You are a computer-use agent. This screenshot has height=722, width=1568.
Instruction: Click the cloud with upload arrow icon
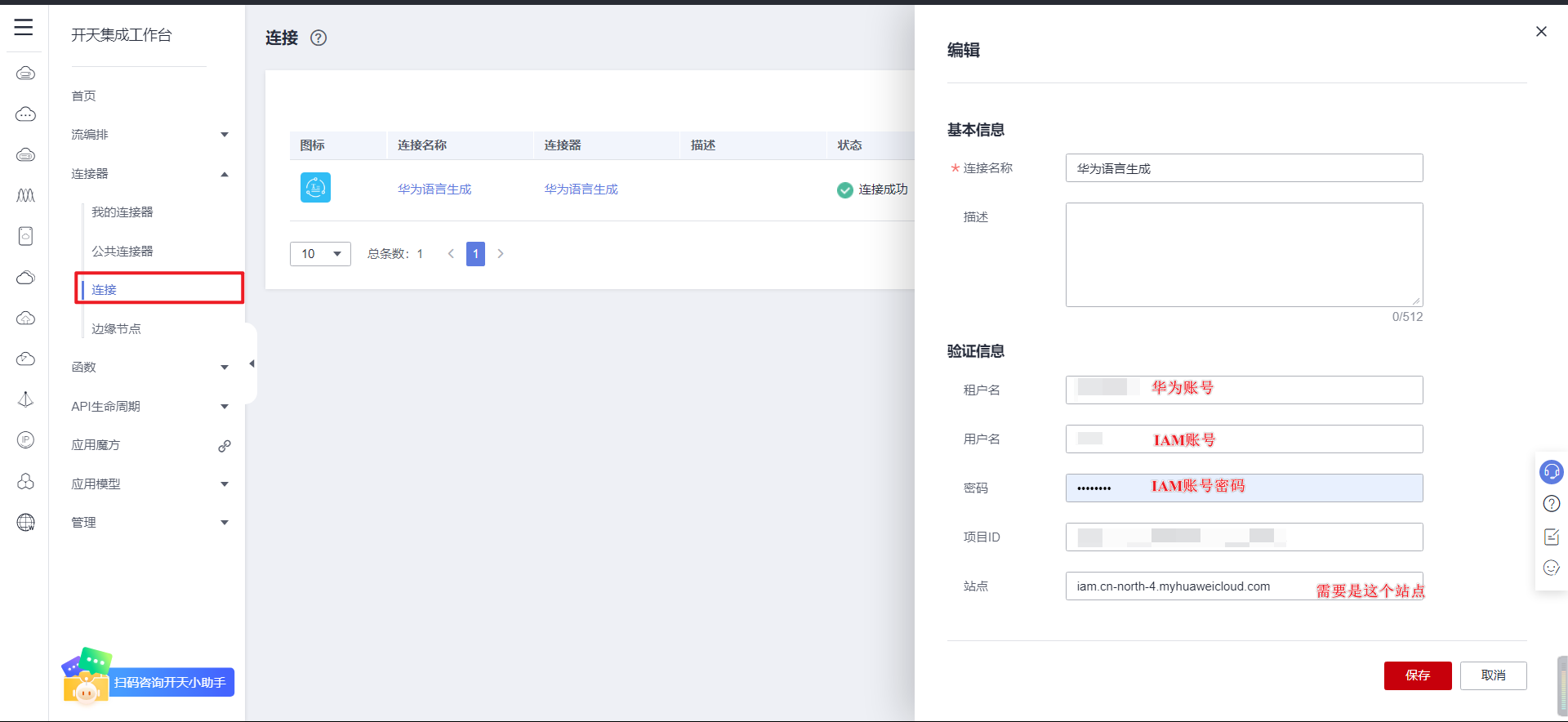(x=25, y=318)
